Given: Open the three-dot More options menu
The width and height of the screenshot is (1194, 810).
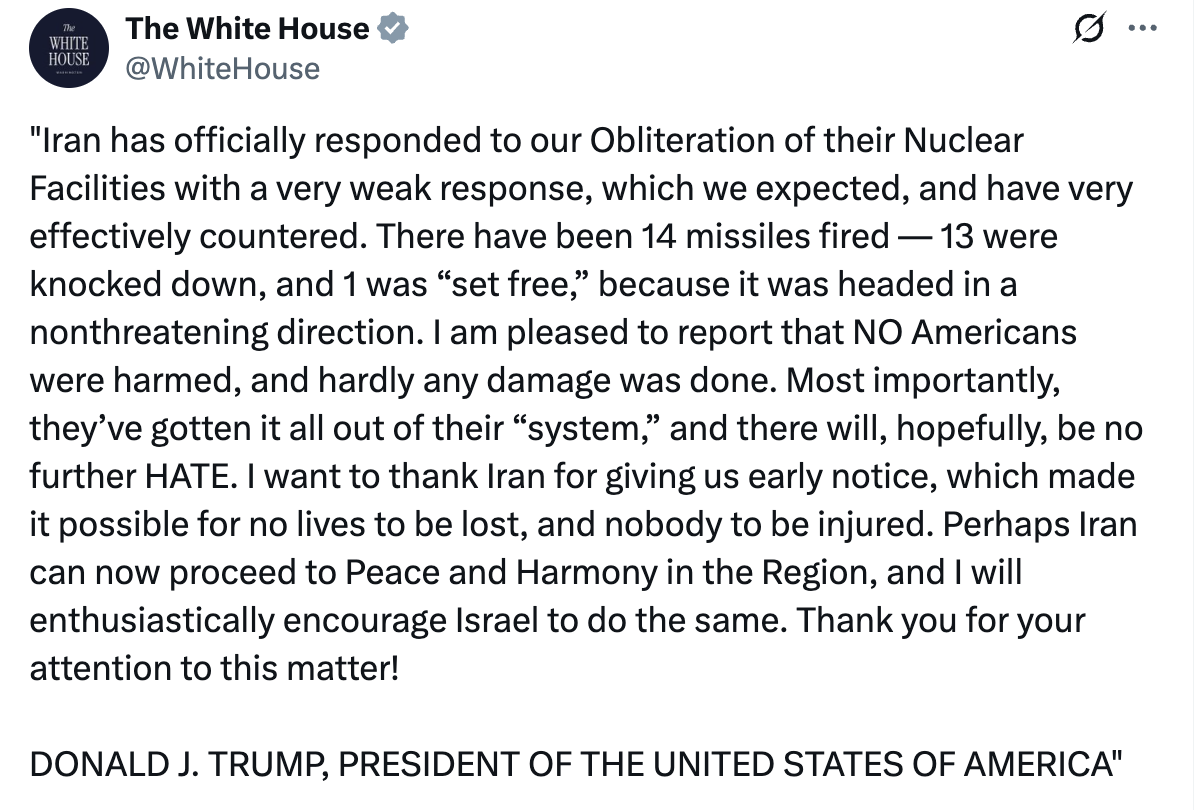Looking at the screenshot, I should (x=1141, y=28).
